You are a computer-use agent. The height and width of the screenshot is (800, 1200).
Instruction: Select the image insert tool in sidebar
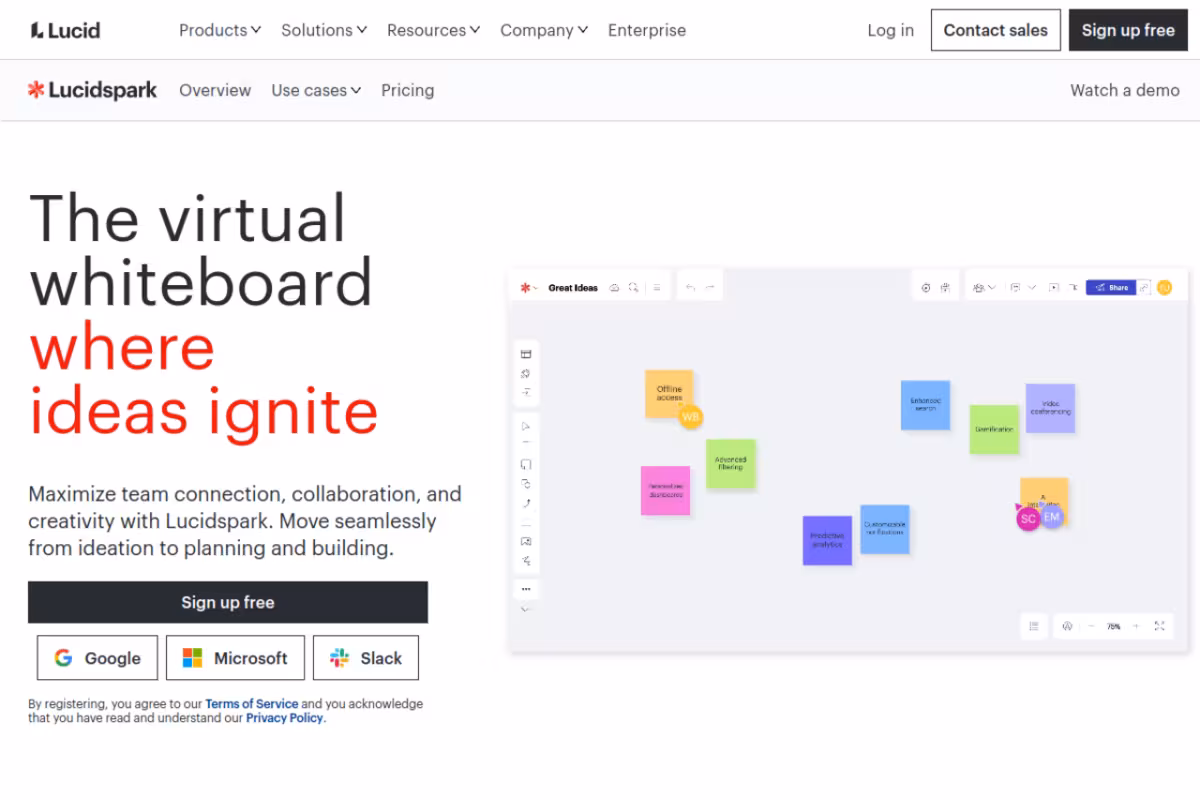526,541
